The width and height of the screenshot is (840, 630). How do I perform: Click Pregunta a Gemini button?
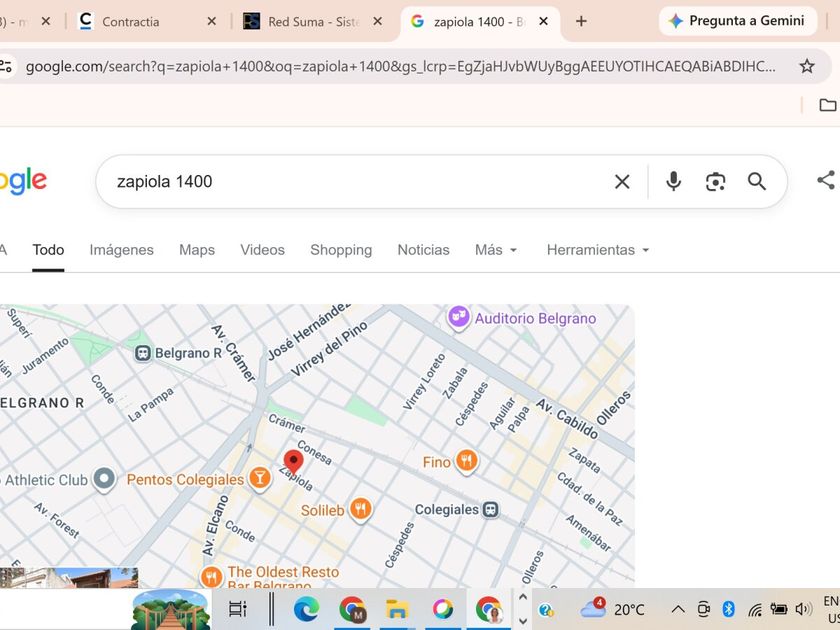737,21
